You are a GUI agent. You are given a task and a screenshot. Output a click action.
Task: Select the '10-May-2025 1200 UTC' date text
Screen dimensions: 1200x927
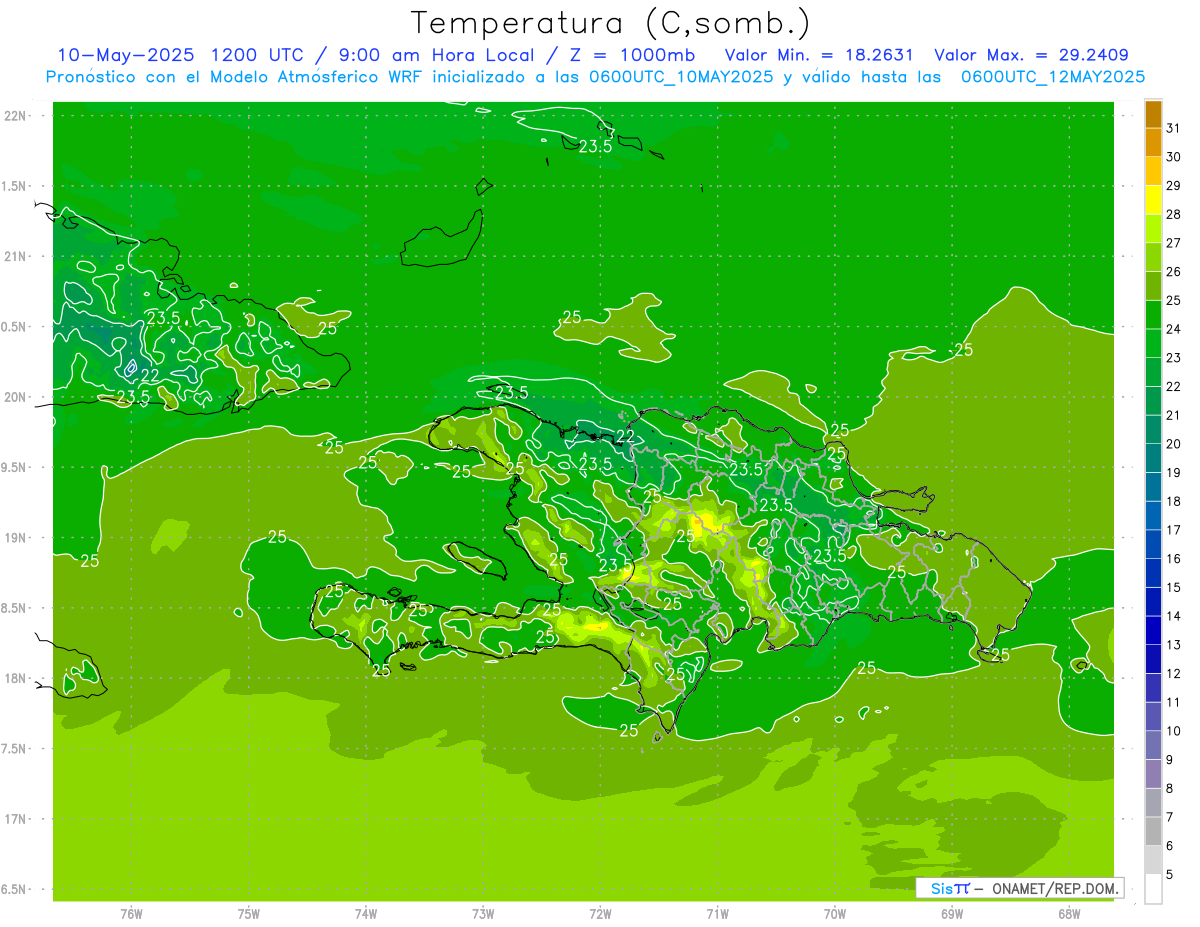click(182, 55)
